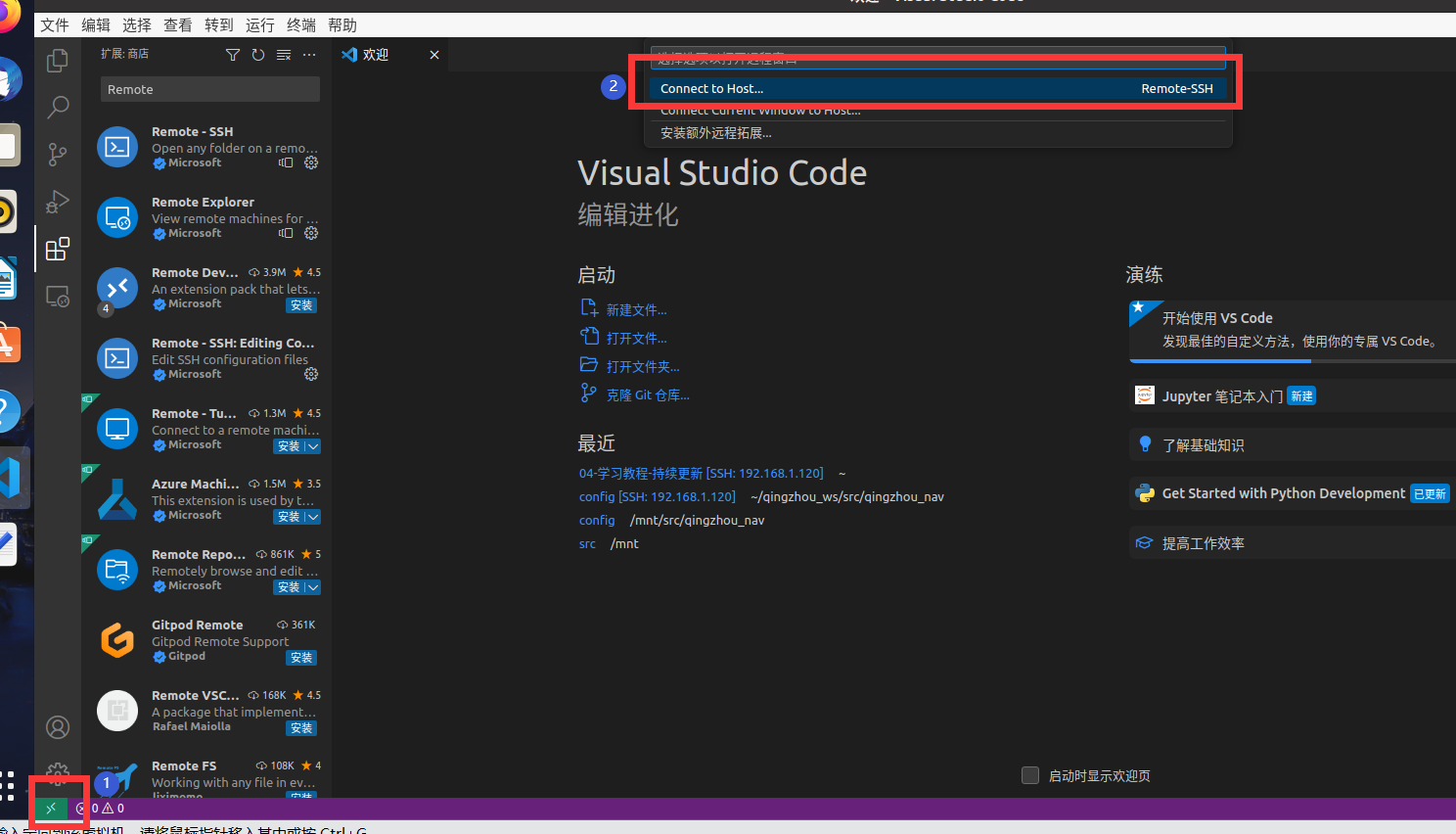Click the 打开文件... link
This screenshot has width=1456, height=834.
click(636, 339)
